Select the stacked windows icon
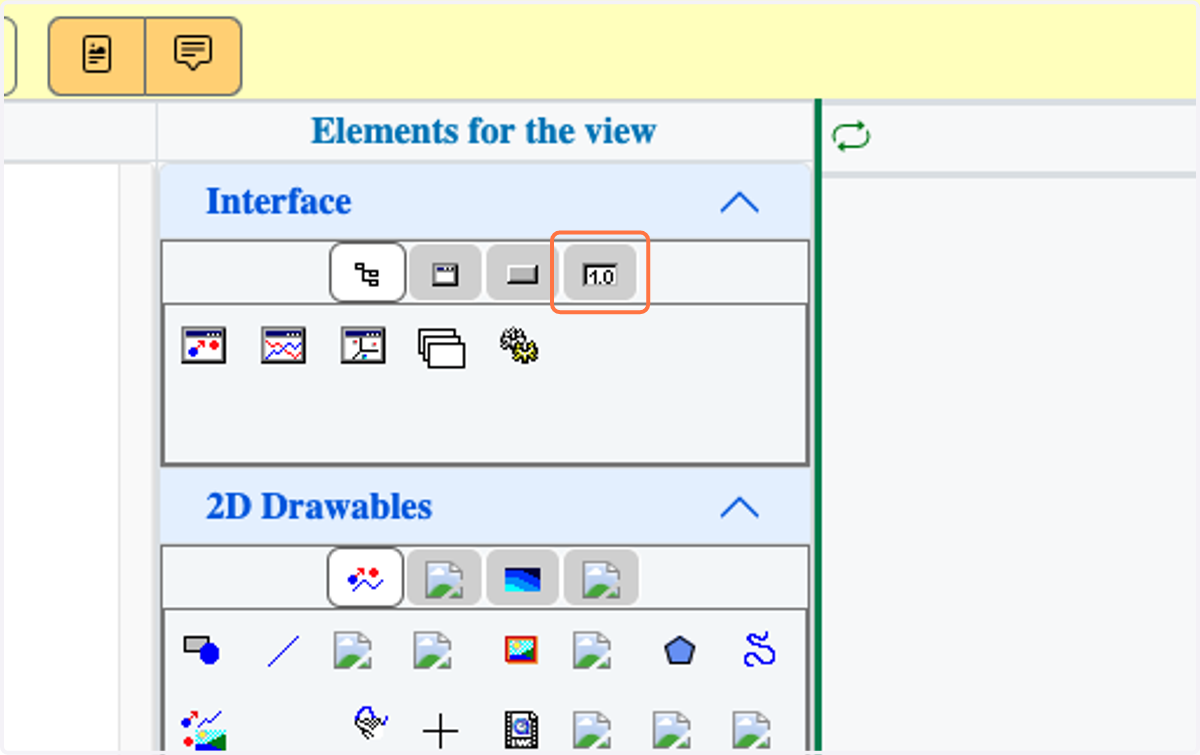 [x=442, y=347]
